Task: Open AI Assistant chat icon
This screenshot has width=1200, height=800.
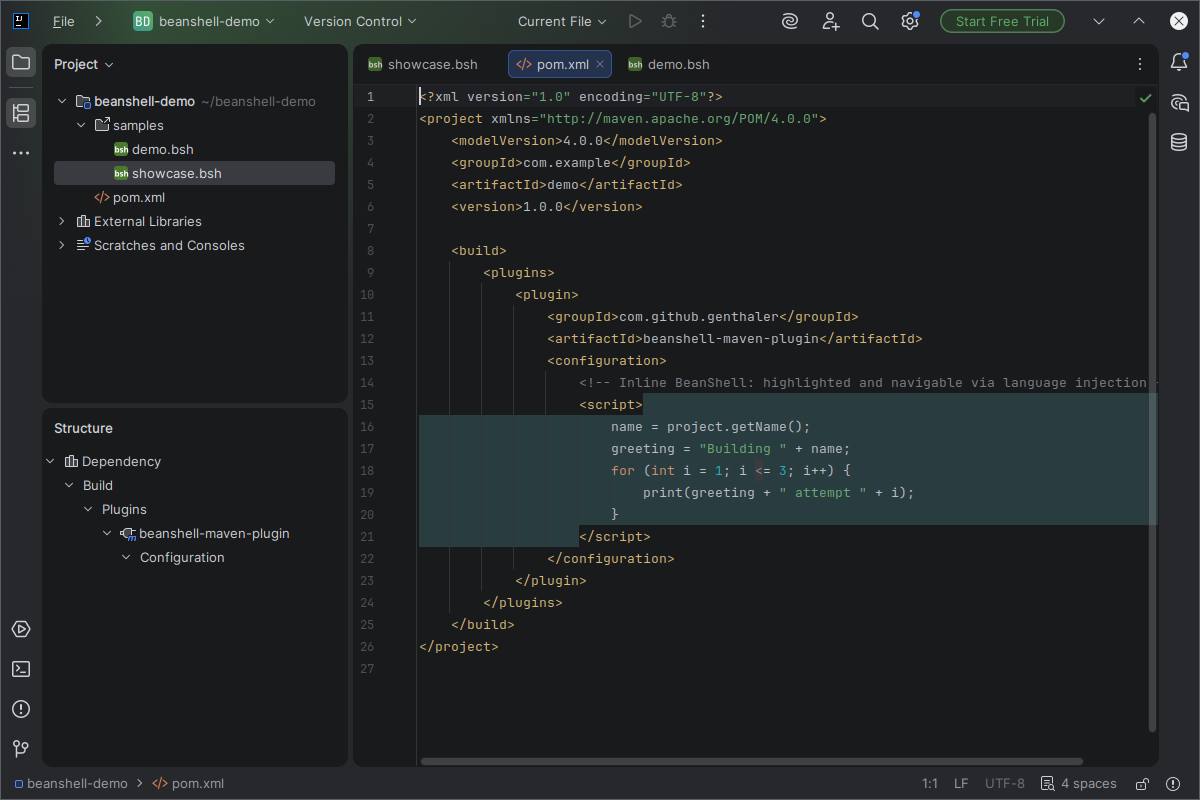Action: point(1179,102)
